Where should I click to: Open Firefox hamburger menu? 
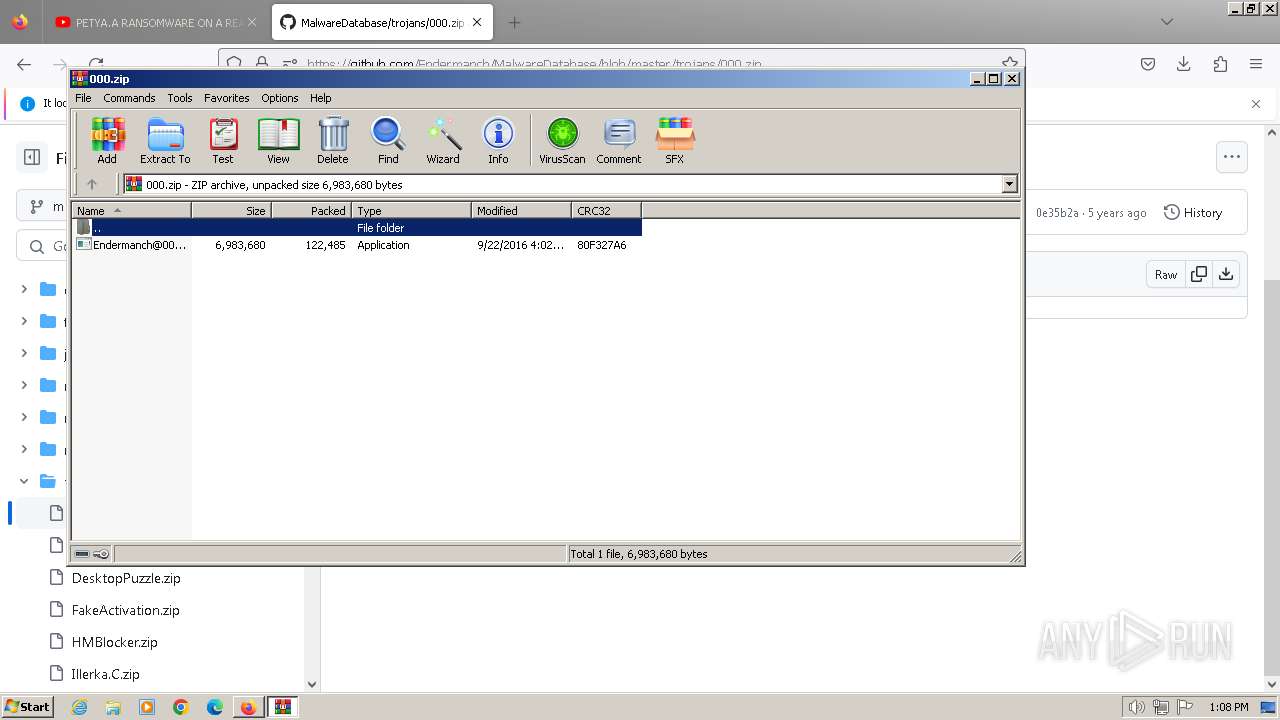pyautogui.click(x=1256, y=64)
